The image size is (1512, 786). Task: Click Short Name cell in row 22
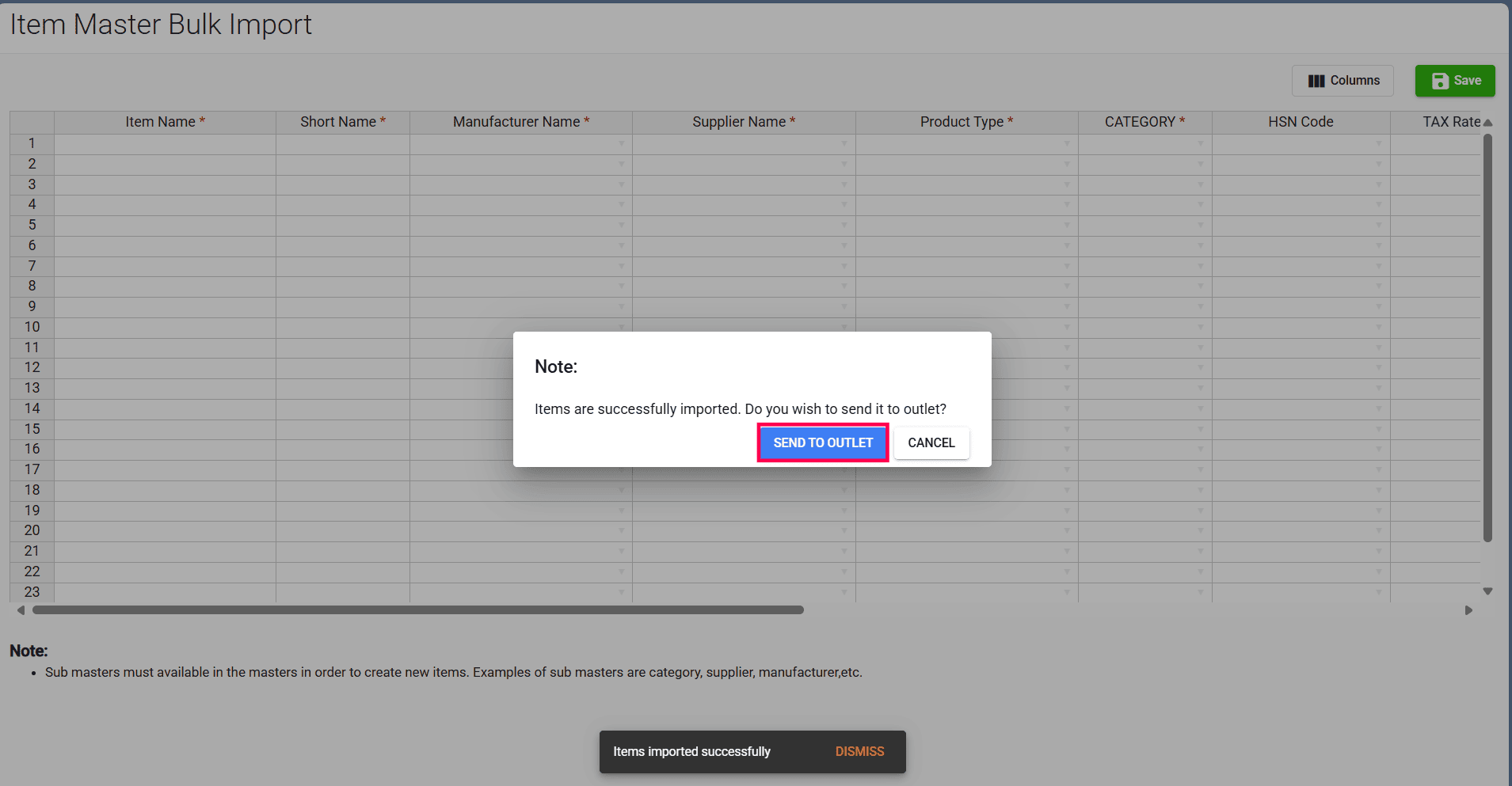pyautogui.click(x=343, y=571)
